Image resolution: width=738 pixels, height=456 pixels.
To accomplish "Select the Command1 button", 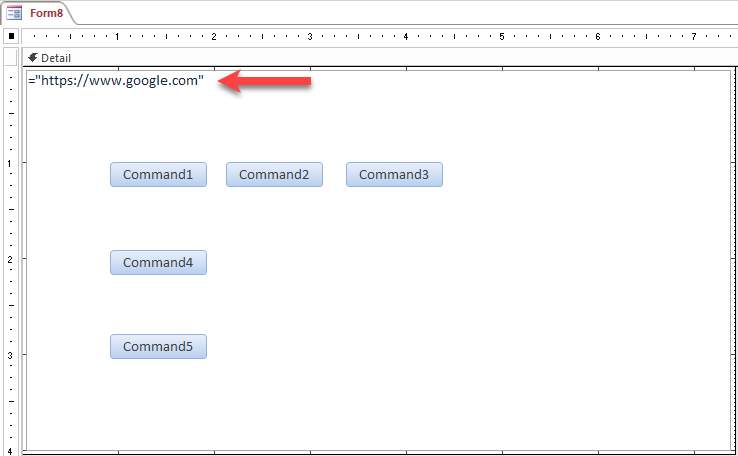I will coord(158,175).
